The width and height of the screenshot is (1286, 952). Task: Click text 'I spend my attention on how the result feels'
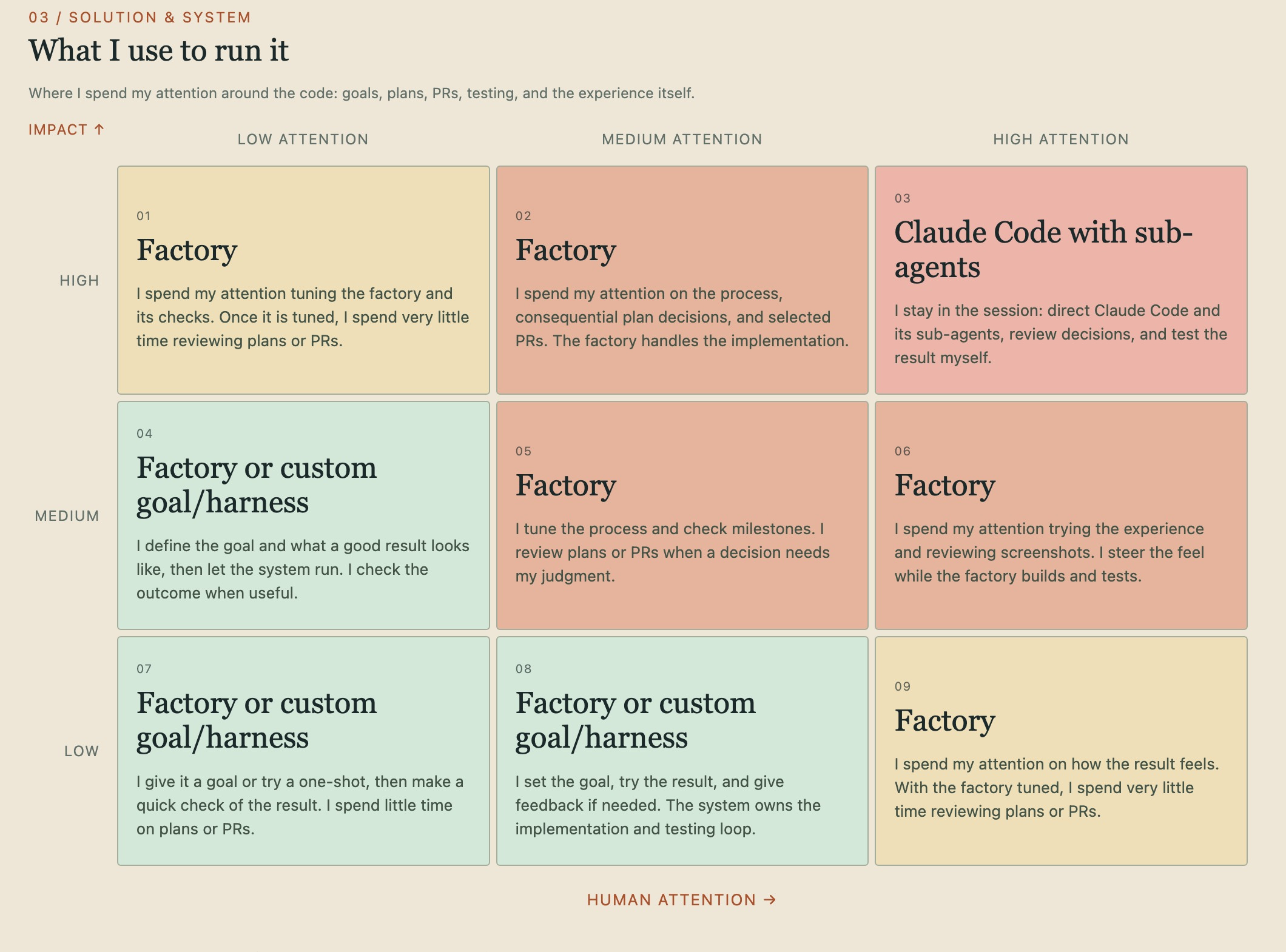tap(1056, 764)
